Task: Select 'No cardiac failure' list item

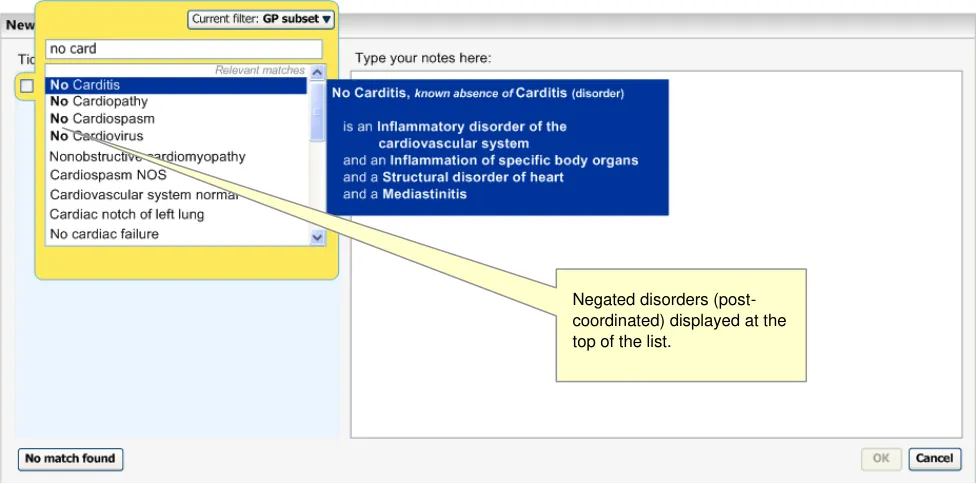Action: (x=104, y=234)
